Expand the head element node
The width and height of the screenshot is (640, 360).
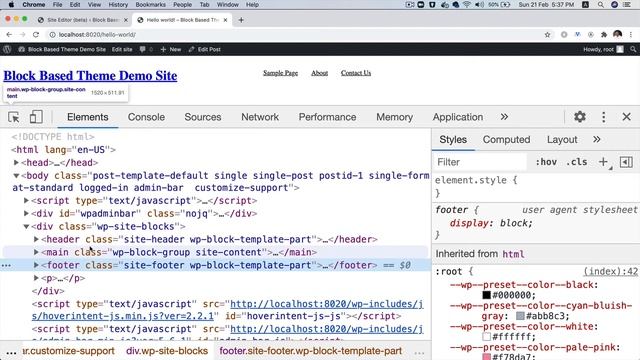(16, 162)
